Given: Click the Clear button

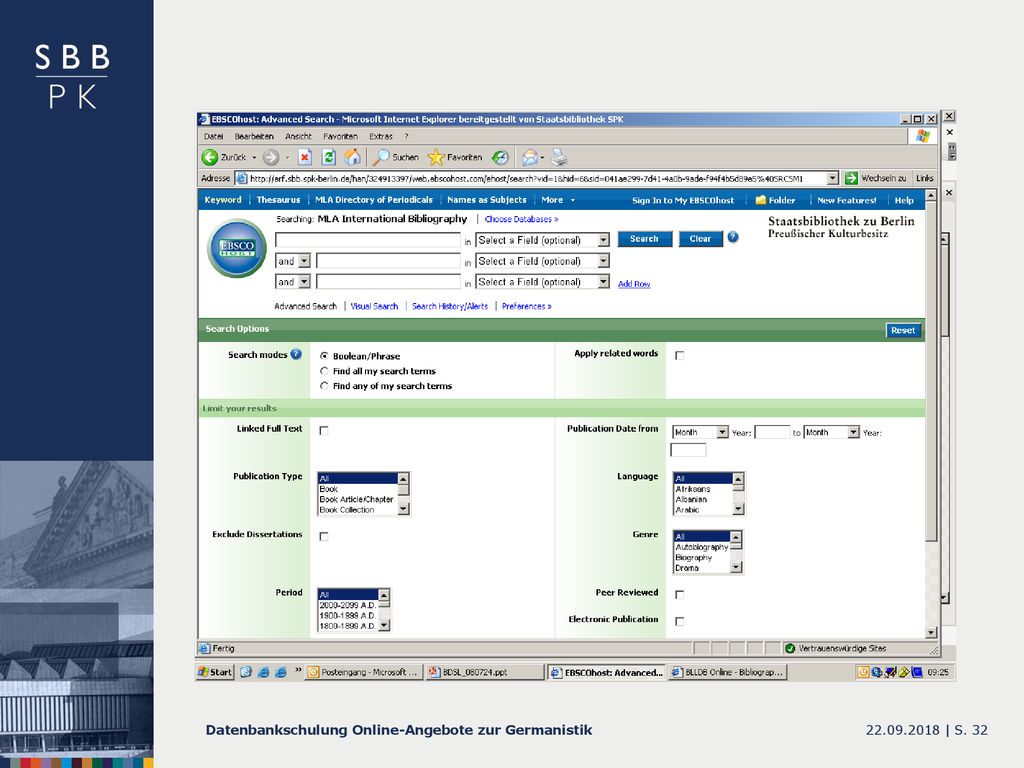Looking at the screenshot, I should tap(700, 238).
